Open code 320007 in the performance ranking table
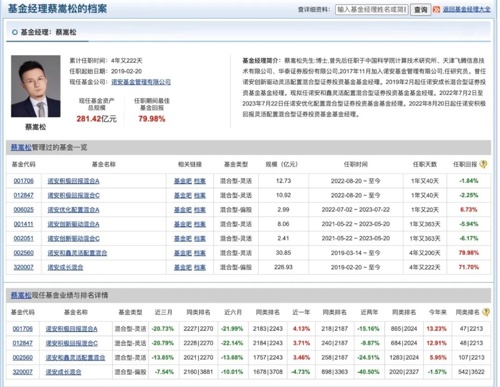The height and width of the screenshot is (387, 500). click(x=23, y=372)
